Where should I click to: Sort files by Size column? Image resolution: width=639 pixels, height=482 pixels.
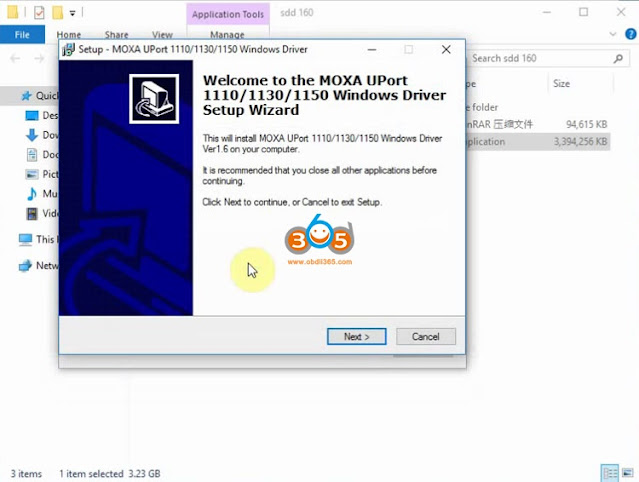tap(561, 84)
